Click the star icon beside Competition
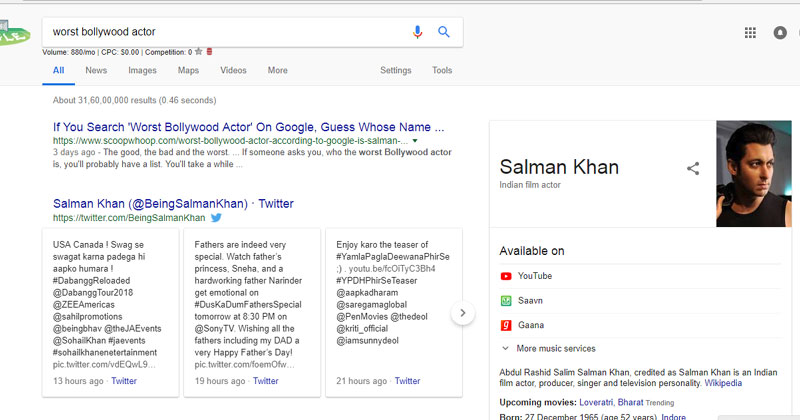The width and height of the screenshot is (800, 420). point(198,52)
